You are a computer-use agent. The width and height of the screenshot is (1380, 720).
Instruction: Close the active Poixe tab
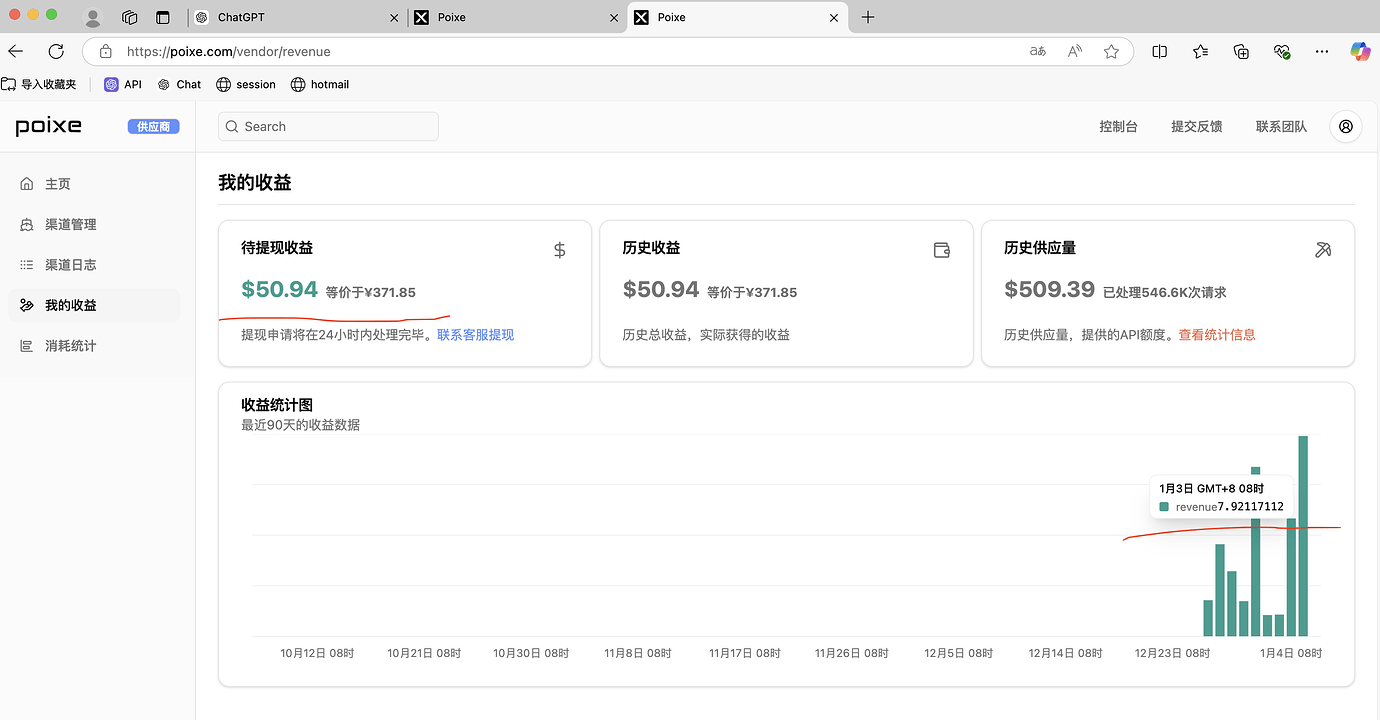[834, 18]
